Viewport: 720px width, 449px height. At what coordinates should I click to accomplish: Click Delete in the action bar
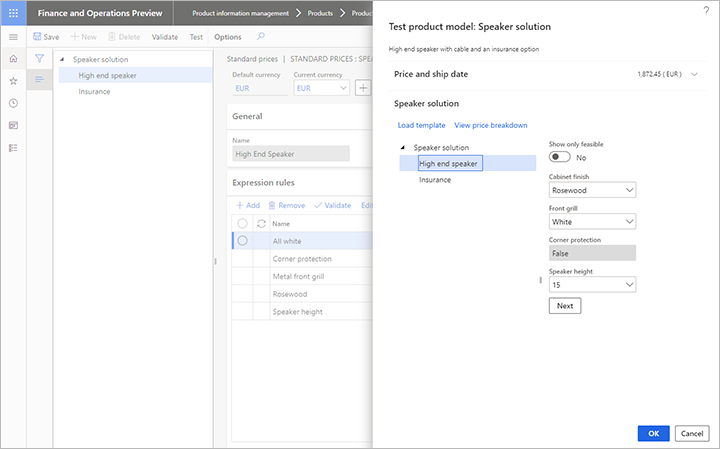pos(124,37)
